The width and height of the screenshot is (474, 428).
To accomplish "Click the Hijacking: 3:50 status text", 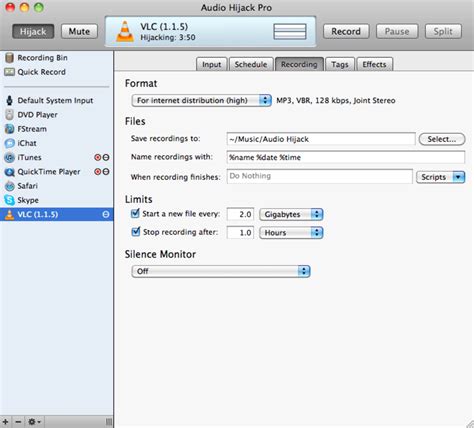I will pyautogui.click(x=168, y=37).
